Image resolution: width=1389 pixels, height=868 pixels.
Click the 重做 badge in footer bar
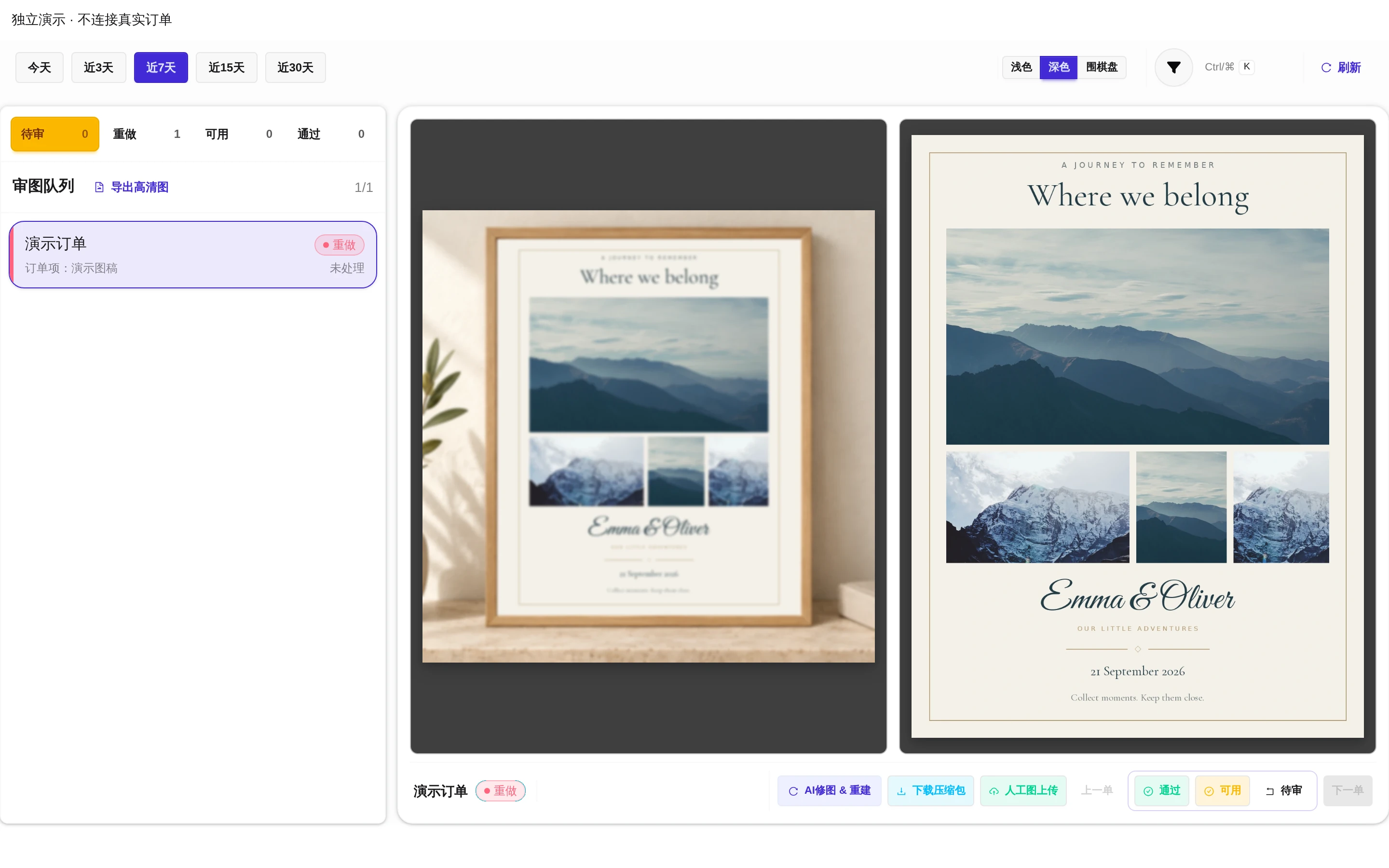click(x=501, y=790)
